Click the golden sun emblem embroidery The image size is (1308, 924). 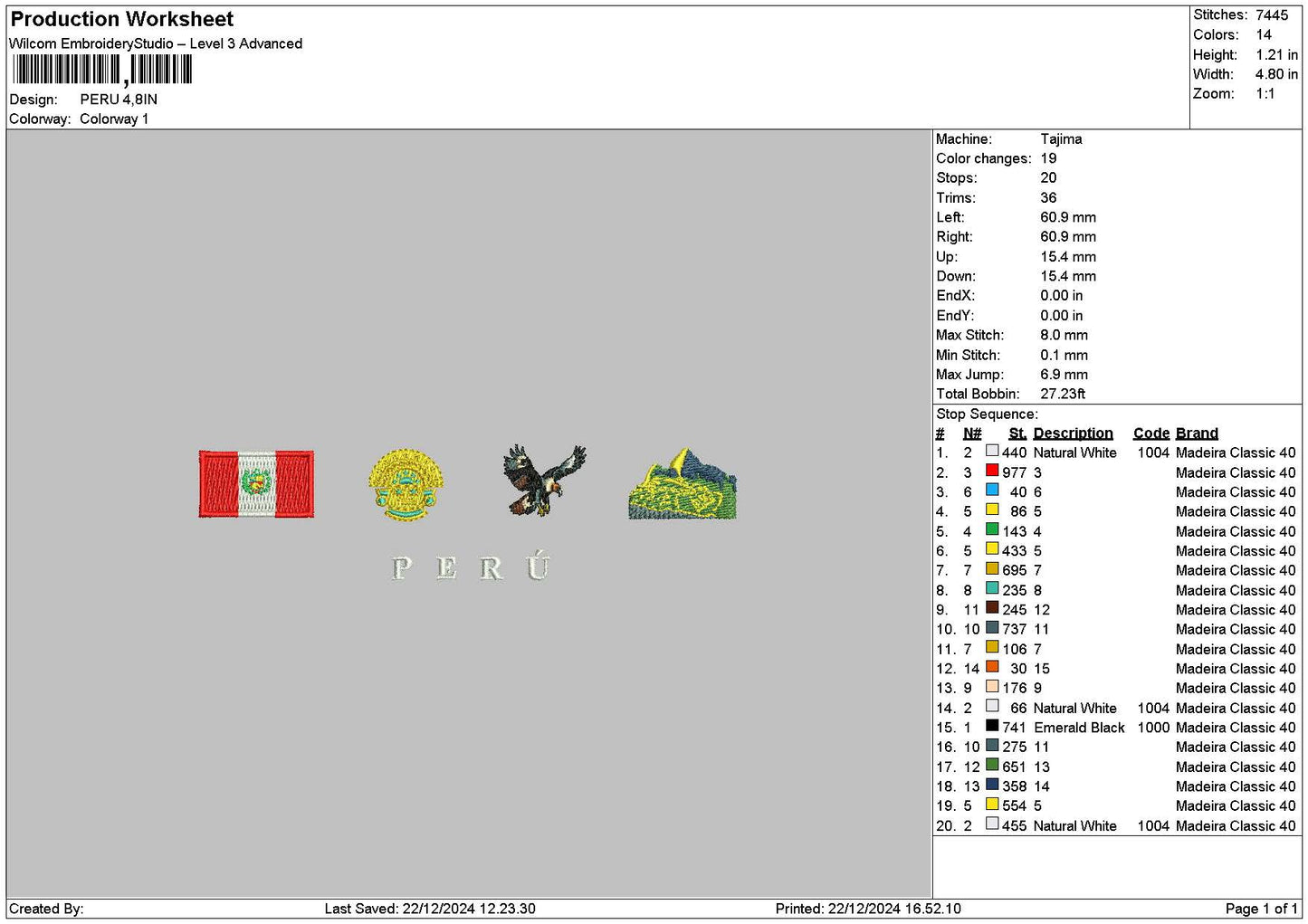tap(406, 485)
